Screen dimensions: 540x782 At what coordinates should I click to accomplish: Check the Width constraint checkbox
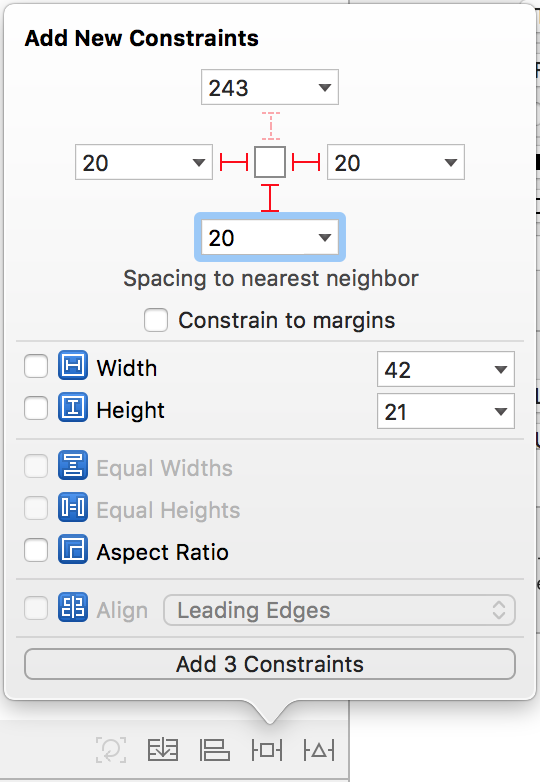[36, 367]
